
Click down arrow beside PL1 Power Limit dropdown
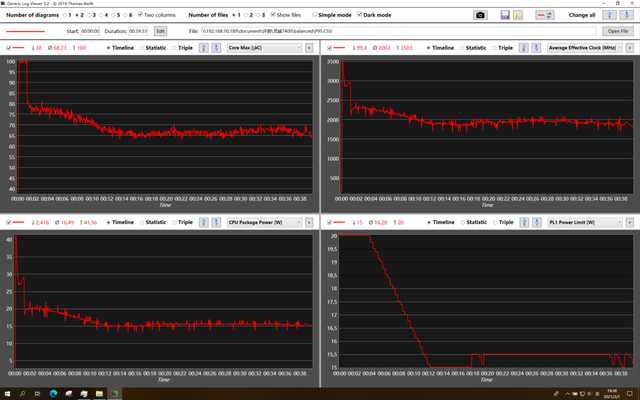pos(536,222)
